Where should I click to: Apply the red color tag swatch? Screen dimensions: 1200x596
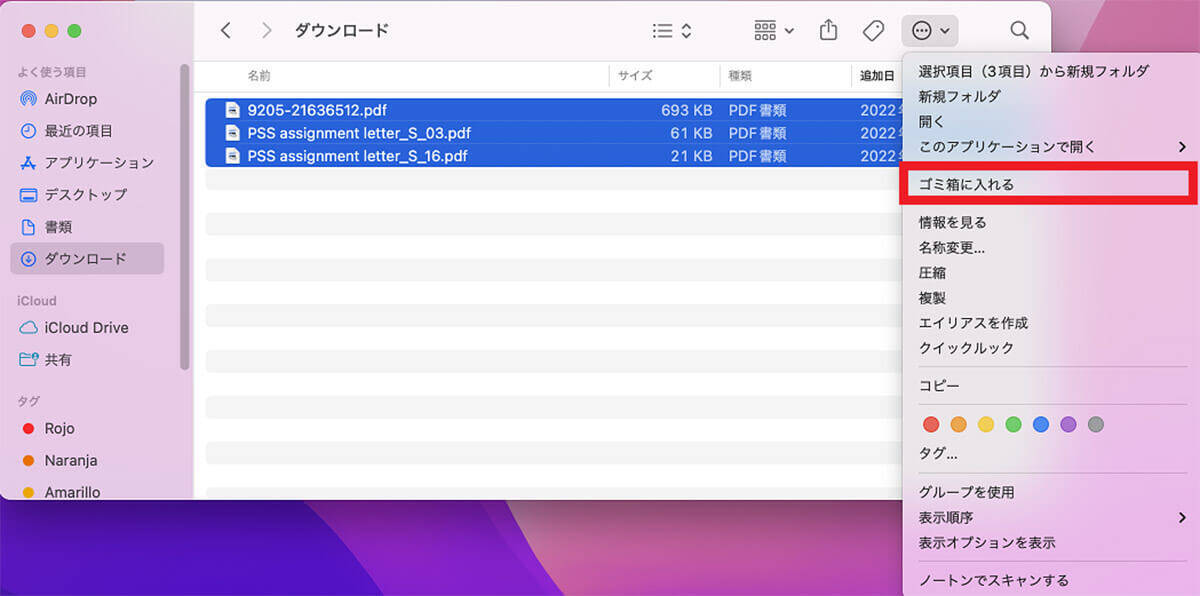[931, 424]
